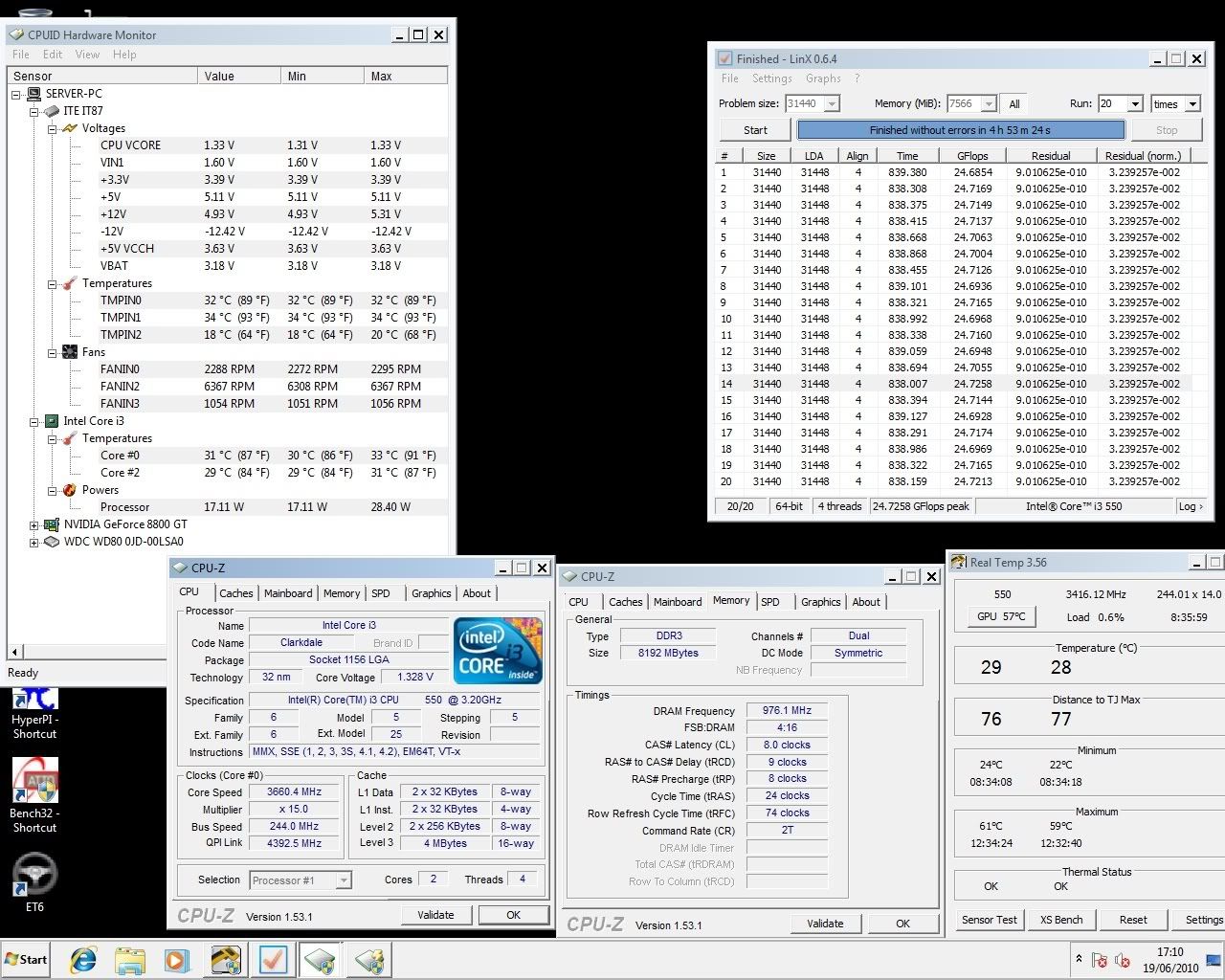Select the FANIN2 sensor row
This screenshot has height=980, width=1225.
tap(228, 387)
